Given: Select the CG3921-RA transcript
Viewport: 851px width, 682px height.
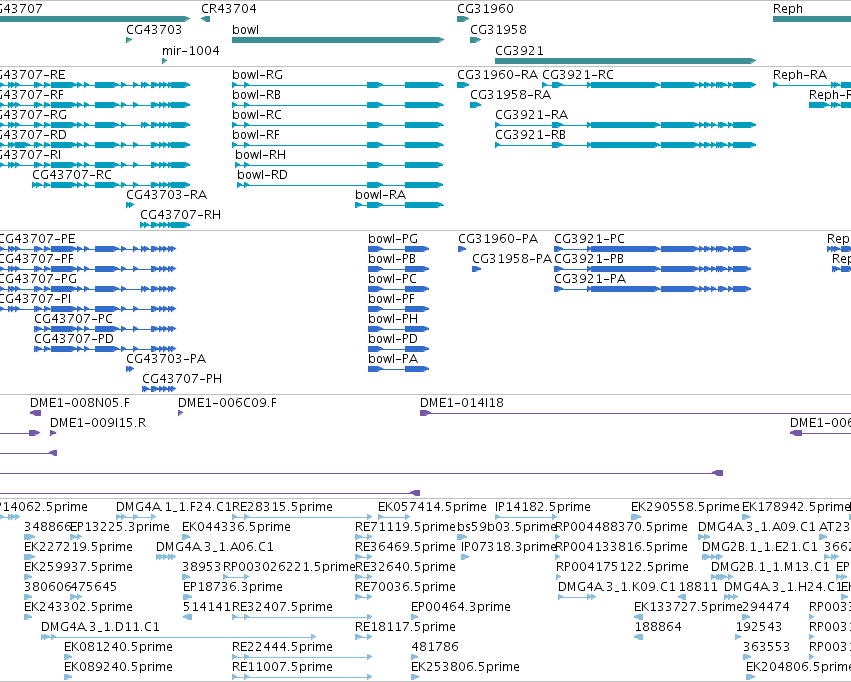Looking at the screenshot, I should pyautogui.click(x=626, y=125).
